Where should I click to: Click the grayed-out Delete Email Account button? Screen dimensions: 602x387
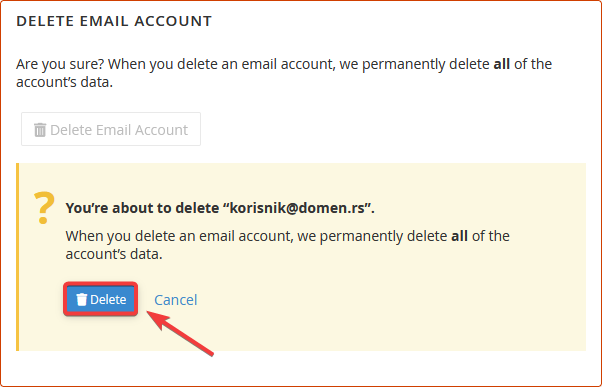point(111,129)
